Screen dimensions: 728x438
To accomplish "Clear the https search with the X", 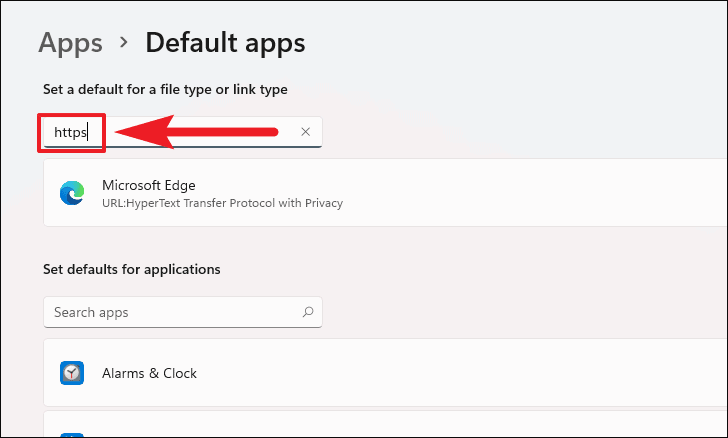I will (x=306, y=132).
